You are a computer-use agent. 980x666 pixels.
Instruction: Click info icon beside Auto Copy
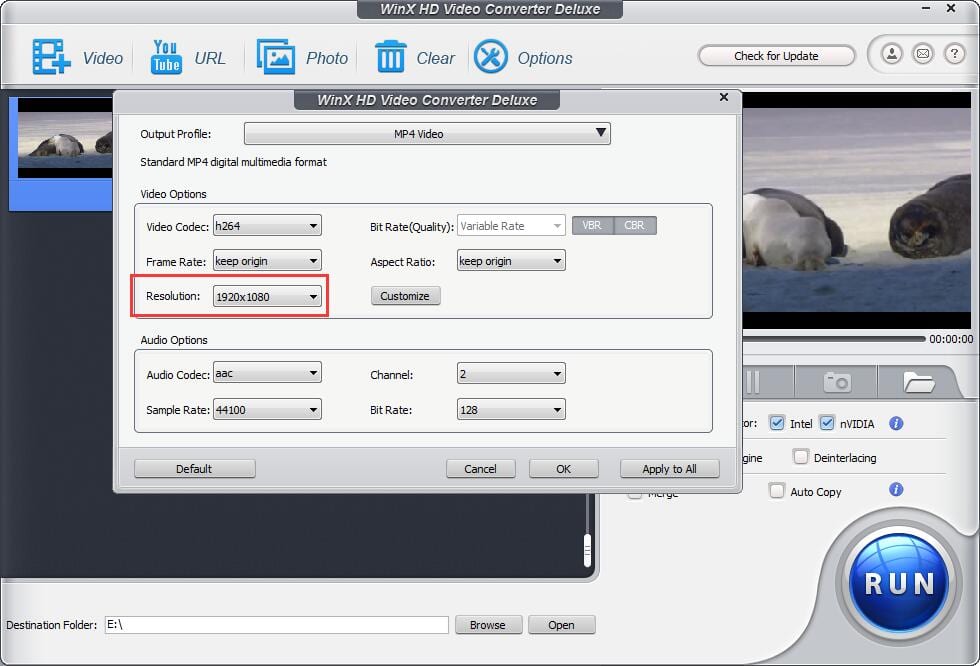[x=896, y=490]
